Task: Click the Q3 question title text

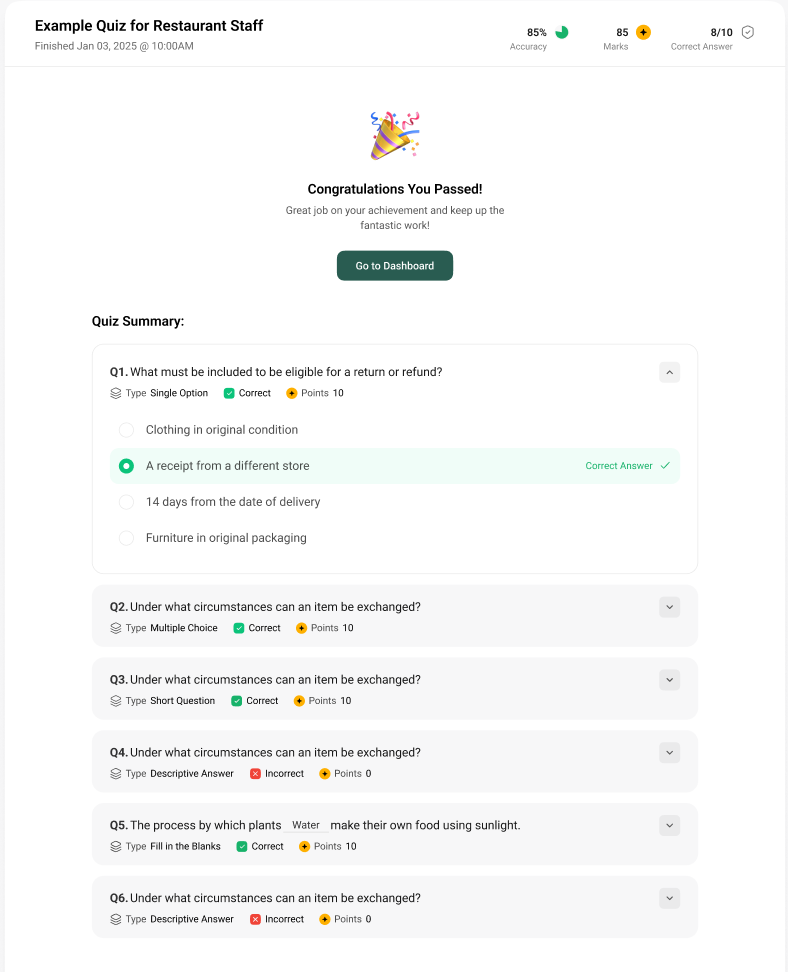Action: point(275,680)
